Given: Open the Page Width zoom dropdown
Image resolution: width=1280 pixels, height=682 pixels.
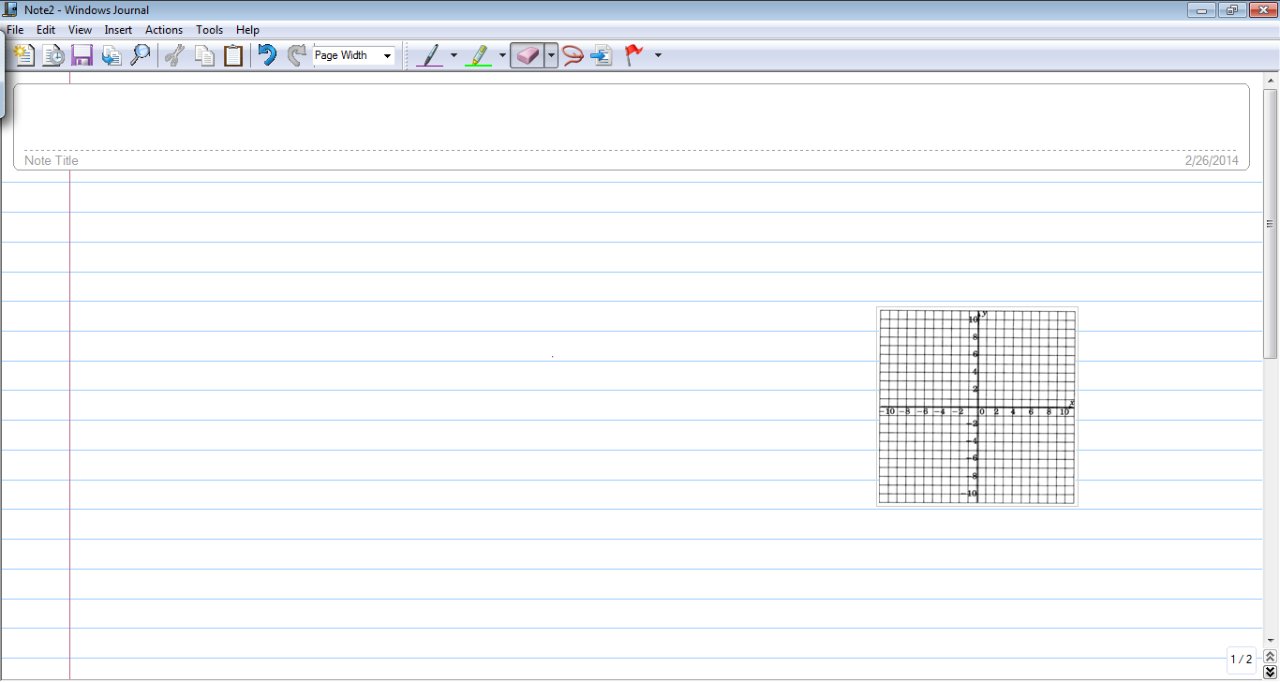Looking at the screenshot, I should tap(387, 55).
